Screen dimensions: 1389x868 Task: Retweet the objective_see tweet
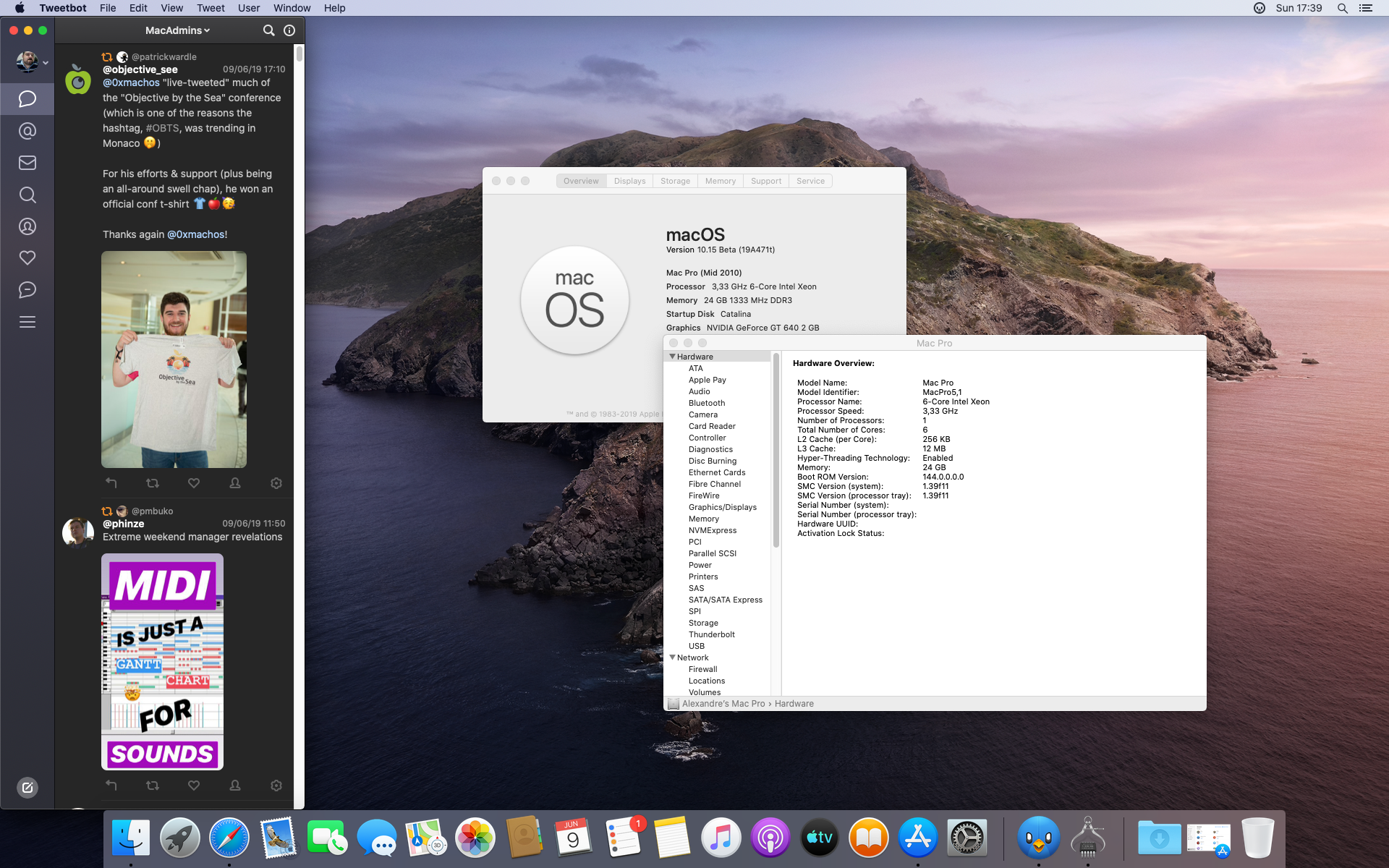(153, 483)
